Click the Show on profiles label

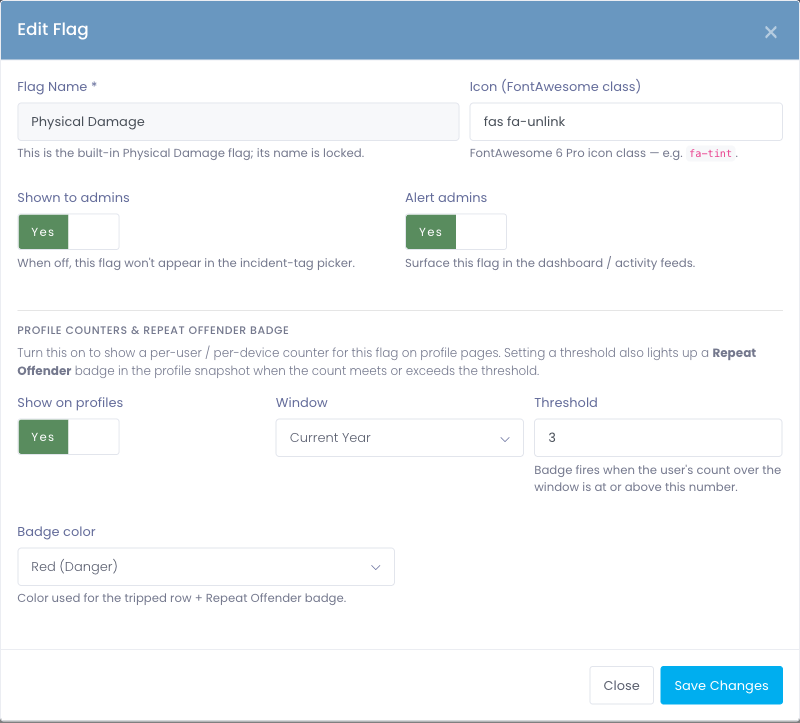[x=70, y=403]
